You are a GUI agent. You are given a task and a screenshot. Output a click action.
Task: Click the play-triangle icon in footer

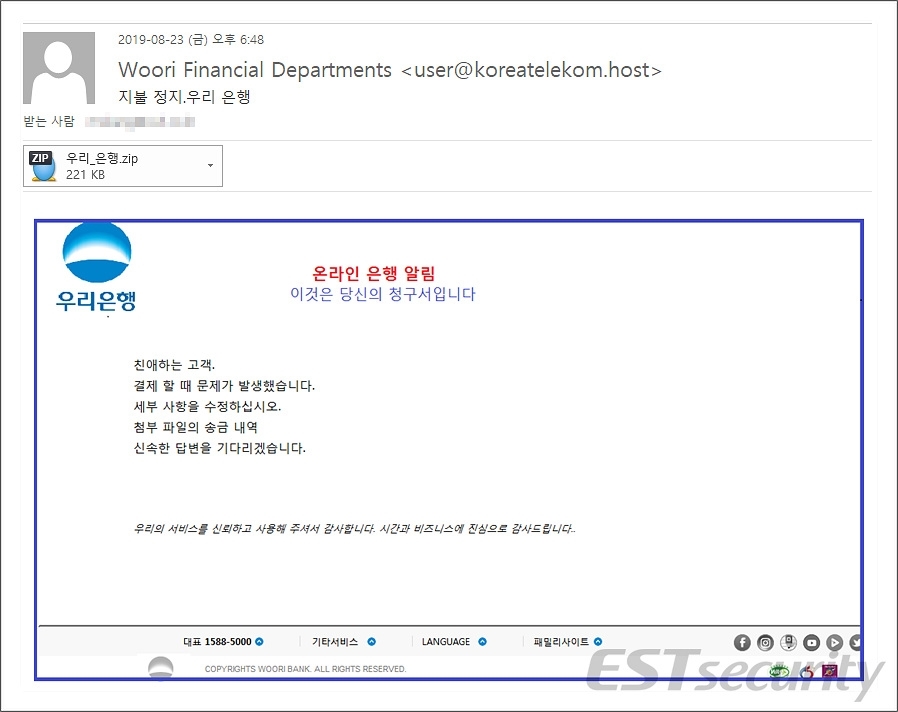(834, 643)
